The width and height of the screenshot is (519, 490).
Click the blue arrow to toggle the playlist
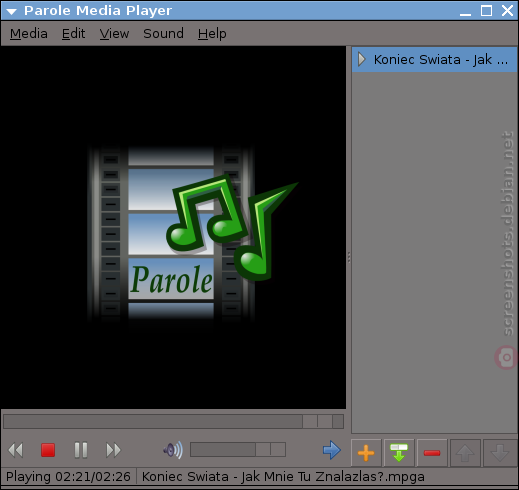(332, 450)
